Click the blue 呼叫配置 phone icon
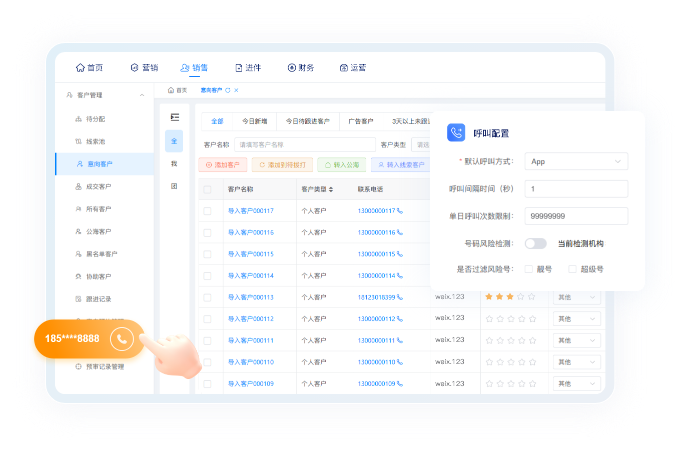This screenshot has width=690, height=452. click(x=456, y=132)
